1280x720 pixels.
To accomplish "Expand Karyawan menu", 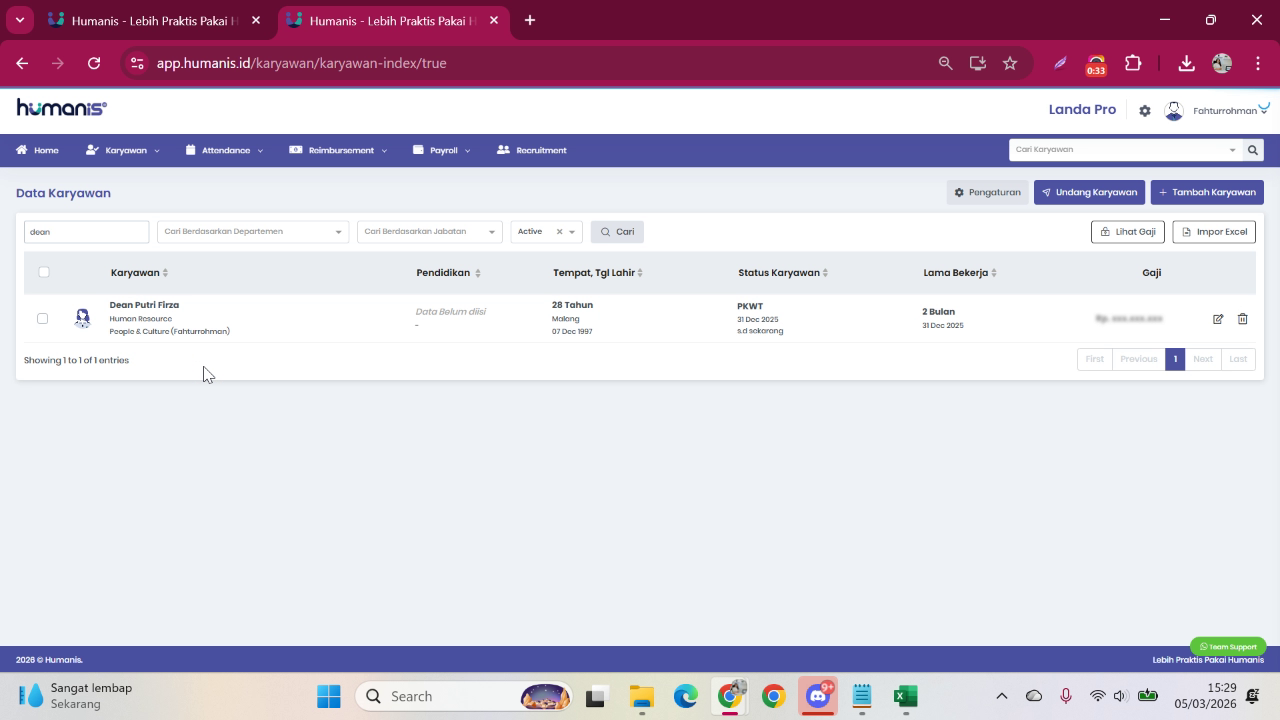I will (x=123, y=150).
